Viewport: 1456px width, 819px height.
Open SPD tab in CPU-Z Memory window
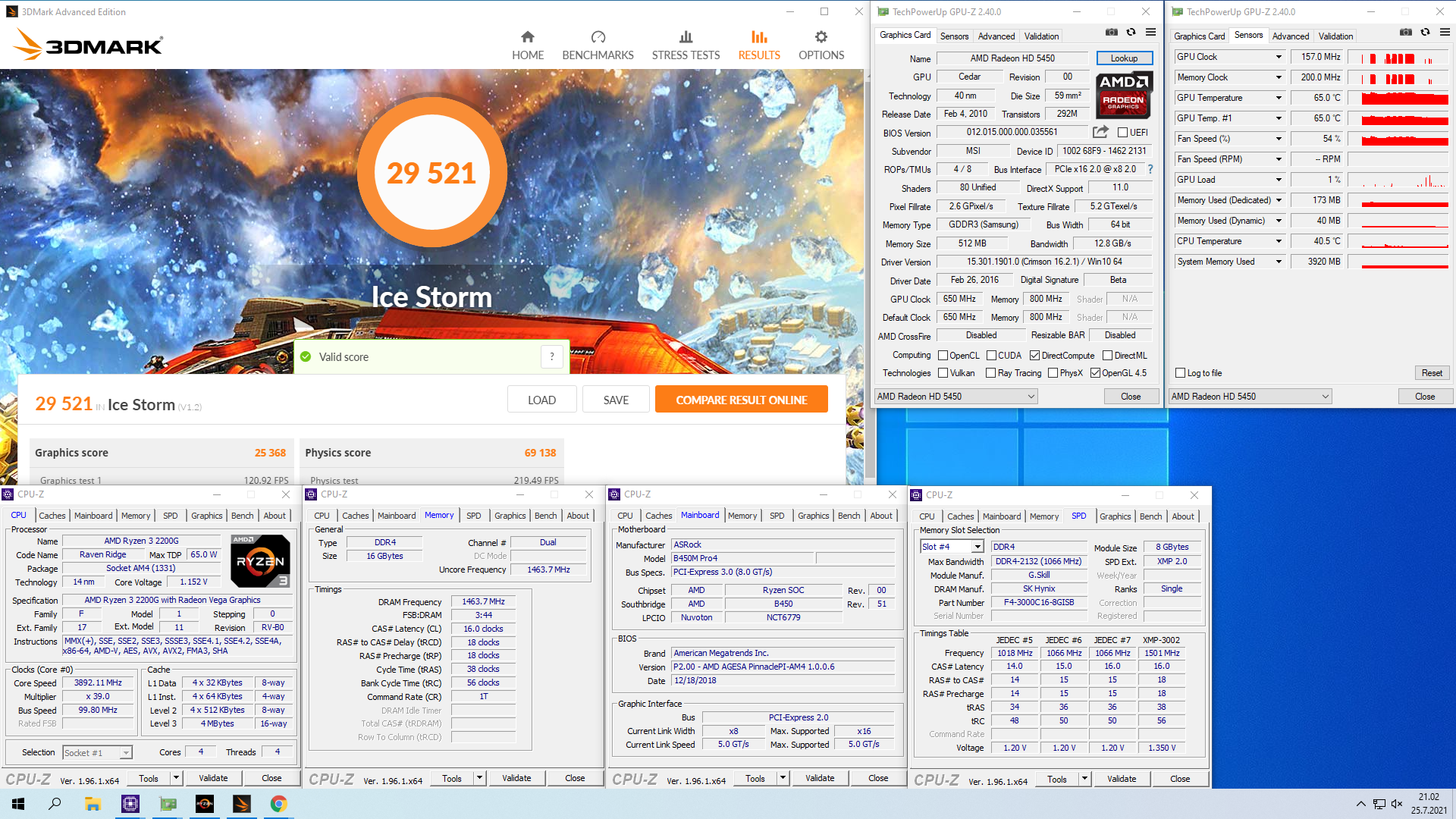pyautogui.click(x=474, y=516)
